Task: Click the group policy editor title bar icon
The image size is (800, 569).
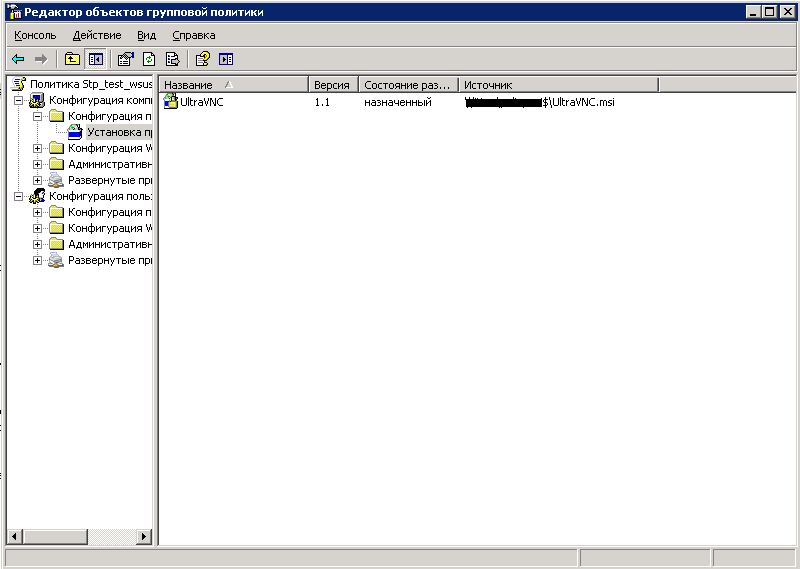Action: [15, 12]
